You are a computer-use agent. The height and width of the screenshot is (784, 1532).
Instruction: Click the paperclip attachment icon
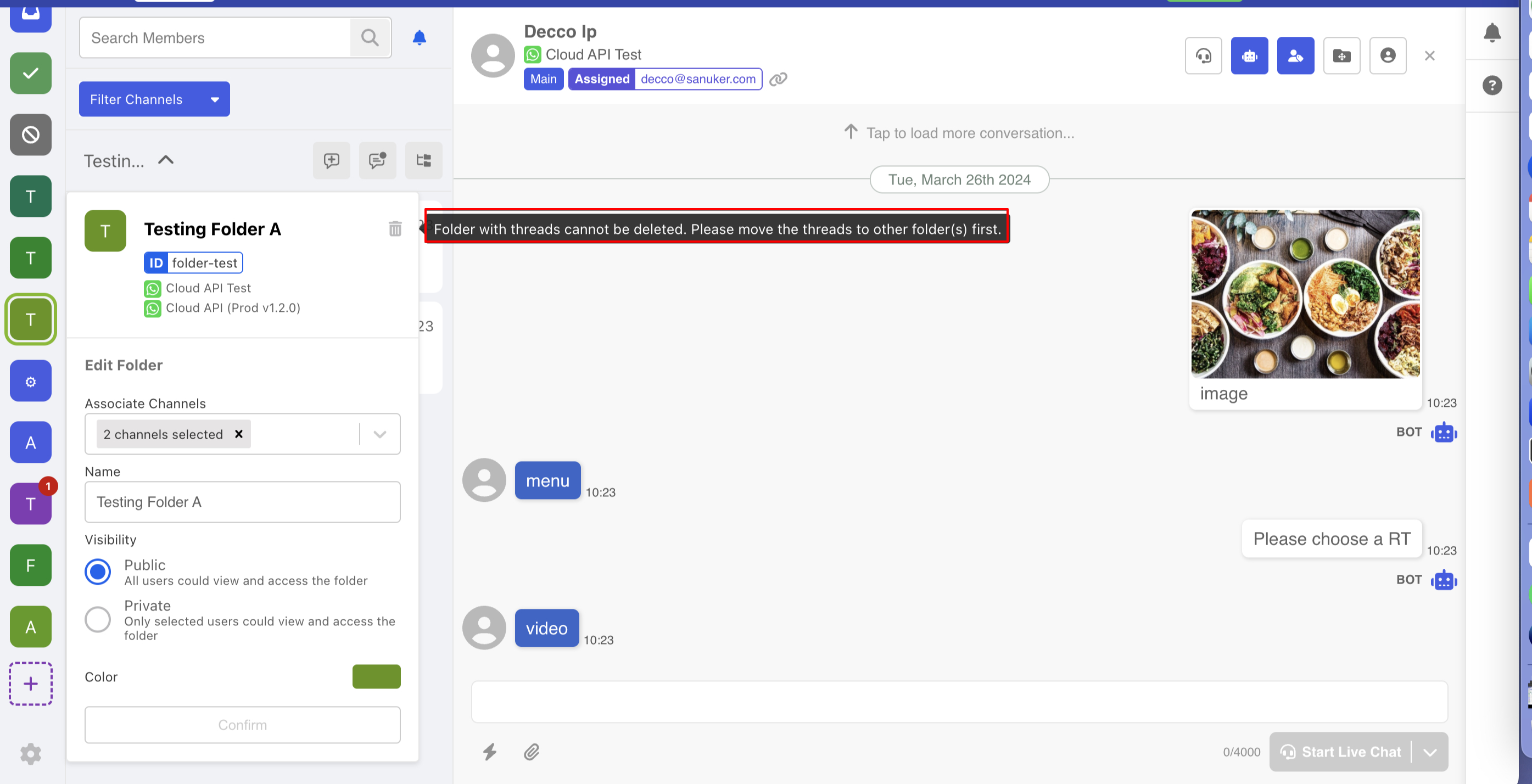532,752
